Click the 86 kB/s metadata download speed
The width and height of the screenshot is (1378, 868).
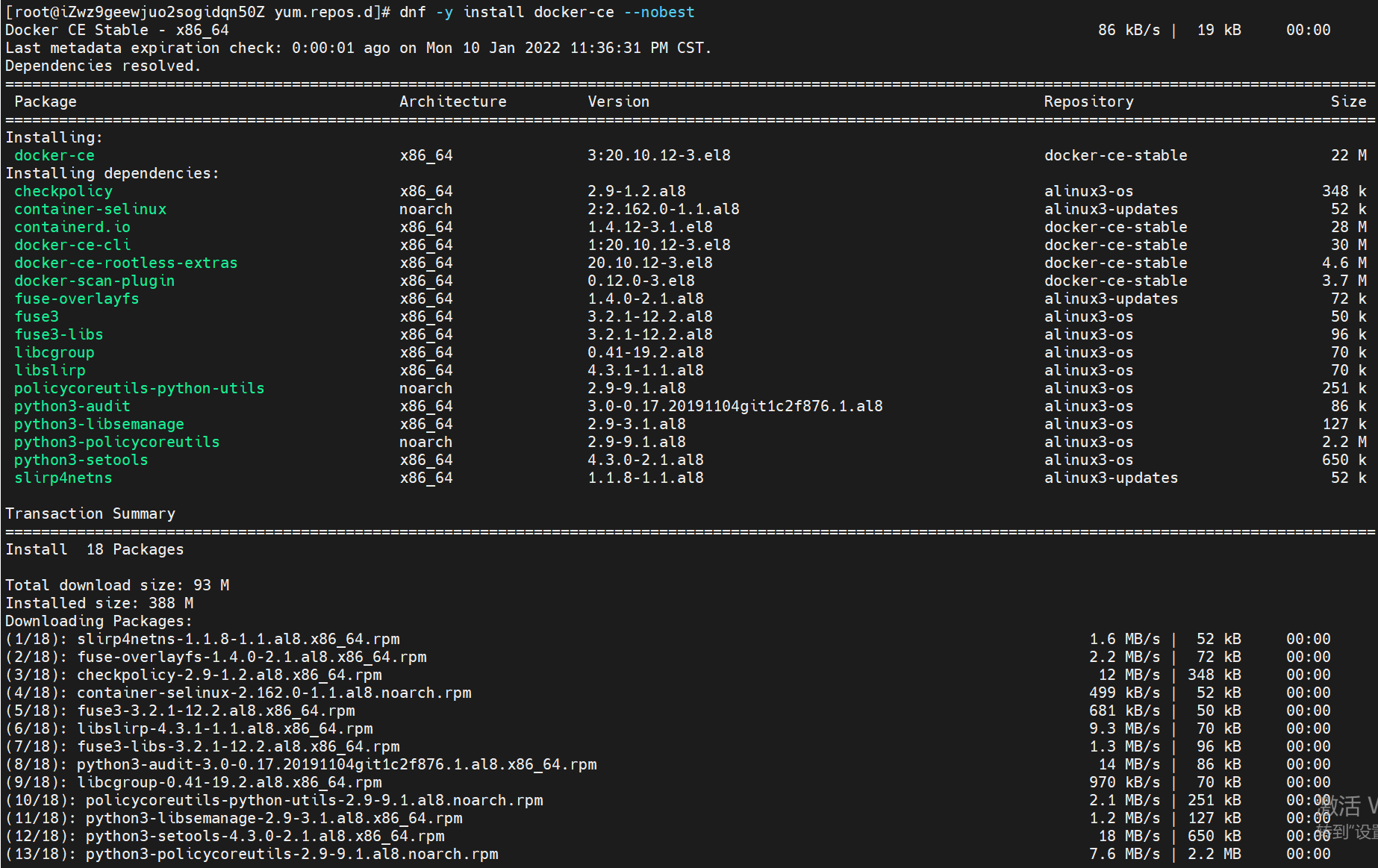1129,30
